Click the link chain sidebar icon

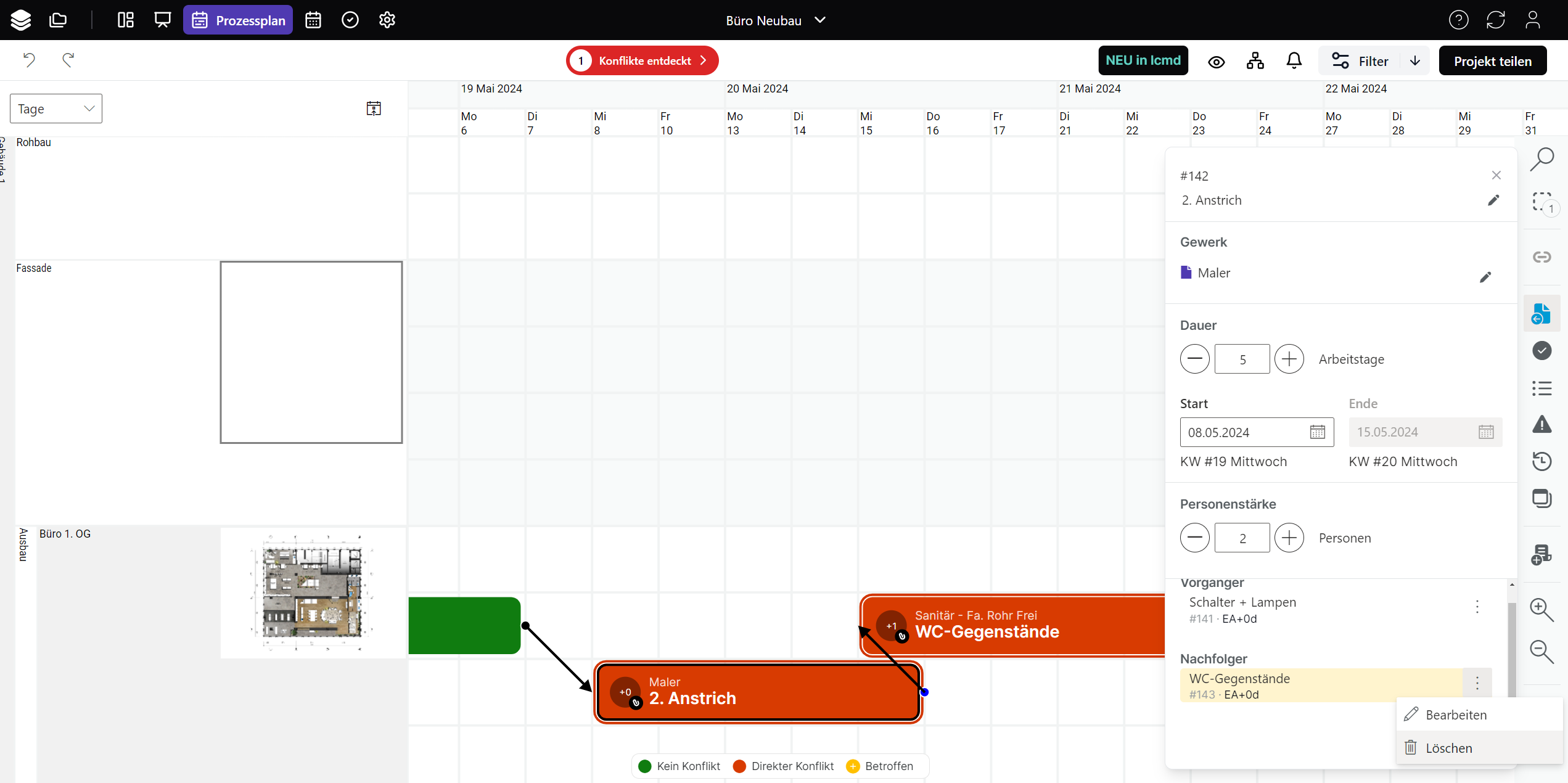pos(1541,256)
